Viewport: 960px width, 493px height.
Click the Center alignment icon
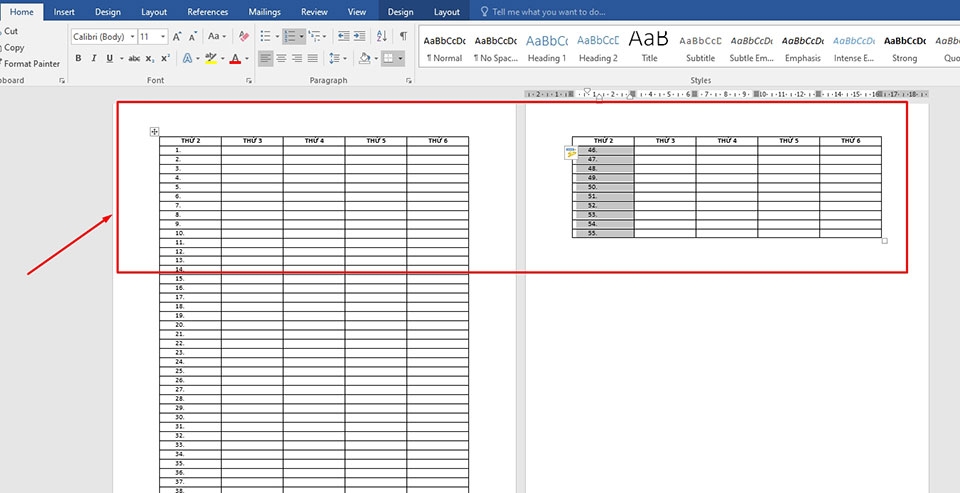(281, 58)
